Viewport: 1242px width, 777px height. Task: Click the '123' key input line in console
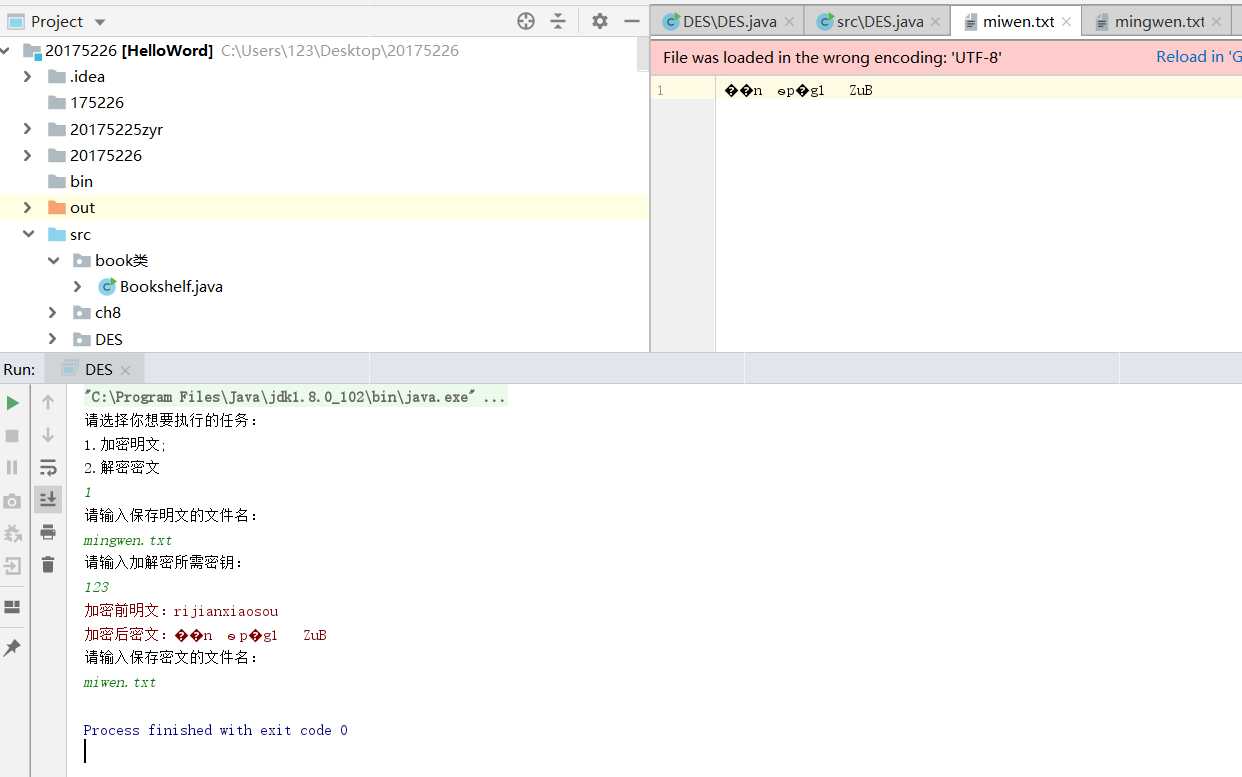(96, 587)
